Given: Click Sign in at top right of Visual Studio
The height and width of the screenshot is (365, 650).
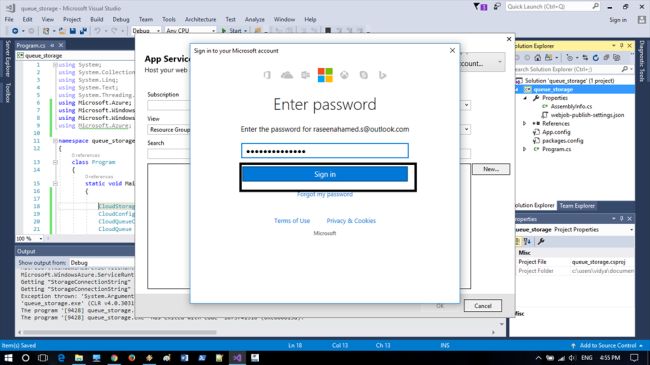Looking at the screenshot, I should 618,20.
